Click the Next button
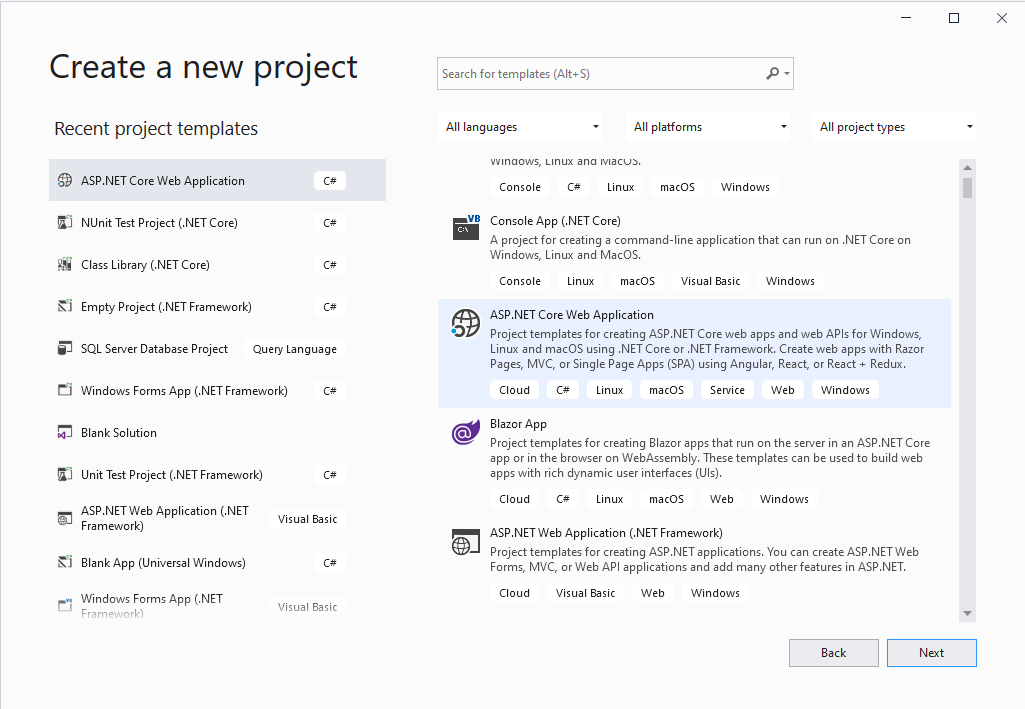The width and height of the screenshot is (1025, 709). click(x=931, y=652)
